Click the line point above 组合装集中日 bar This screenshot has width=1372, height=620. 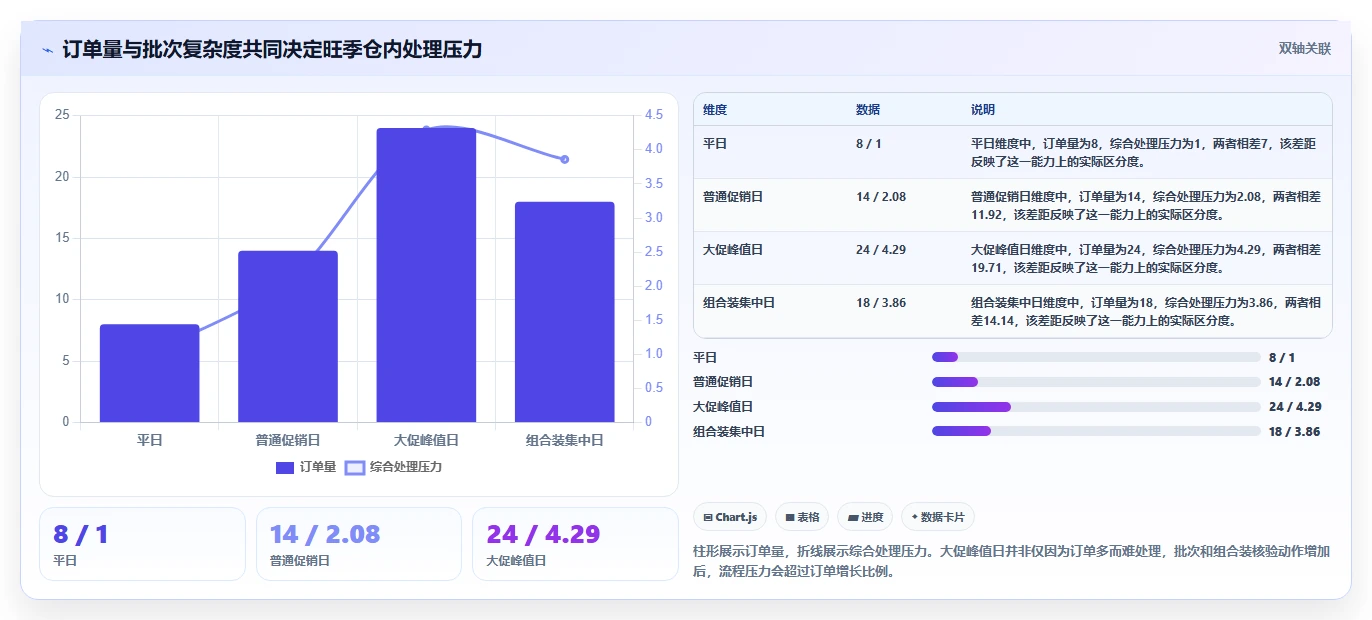tap(564, 159)
